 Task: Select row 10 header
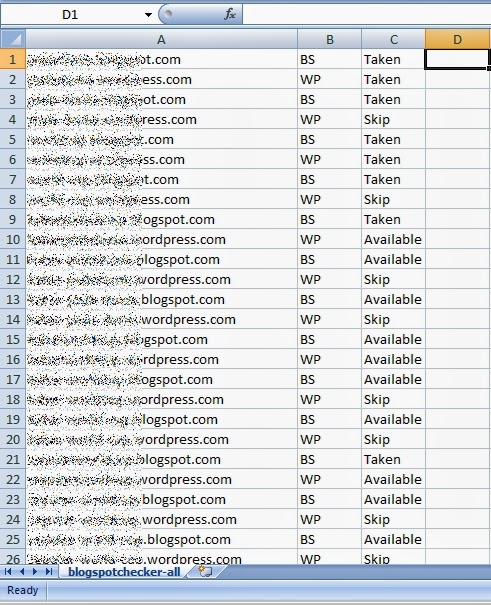(x=13, y=239)
